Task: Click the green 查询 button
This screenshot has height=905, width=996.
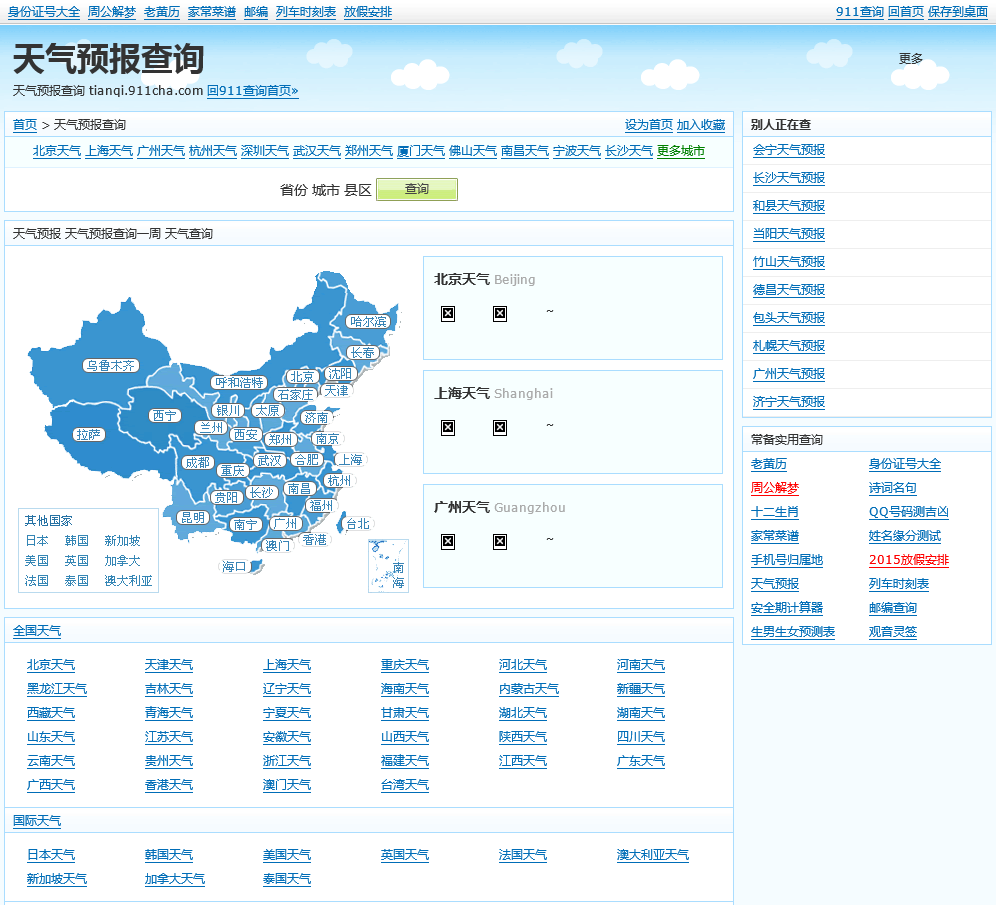Action: click(417, 189)
